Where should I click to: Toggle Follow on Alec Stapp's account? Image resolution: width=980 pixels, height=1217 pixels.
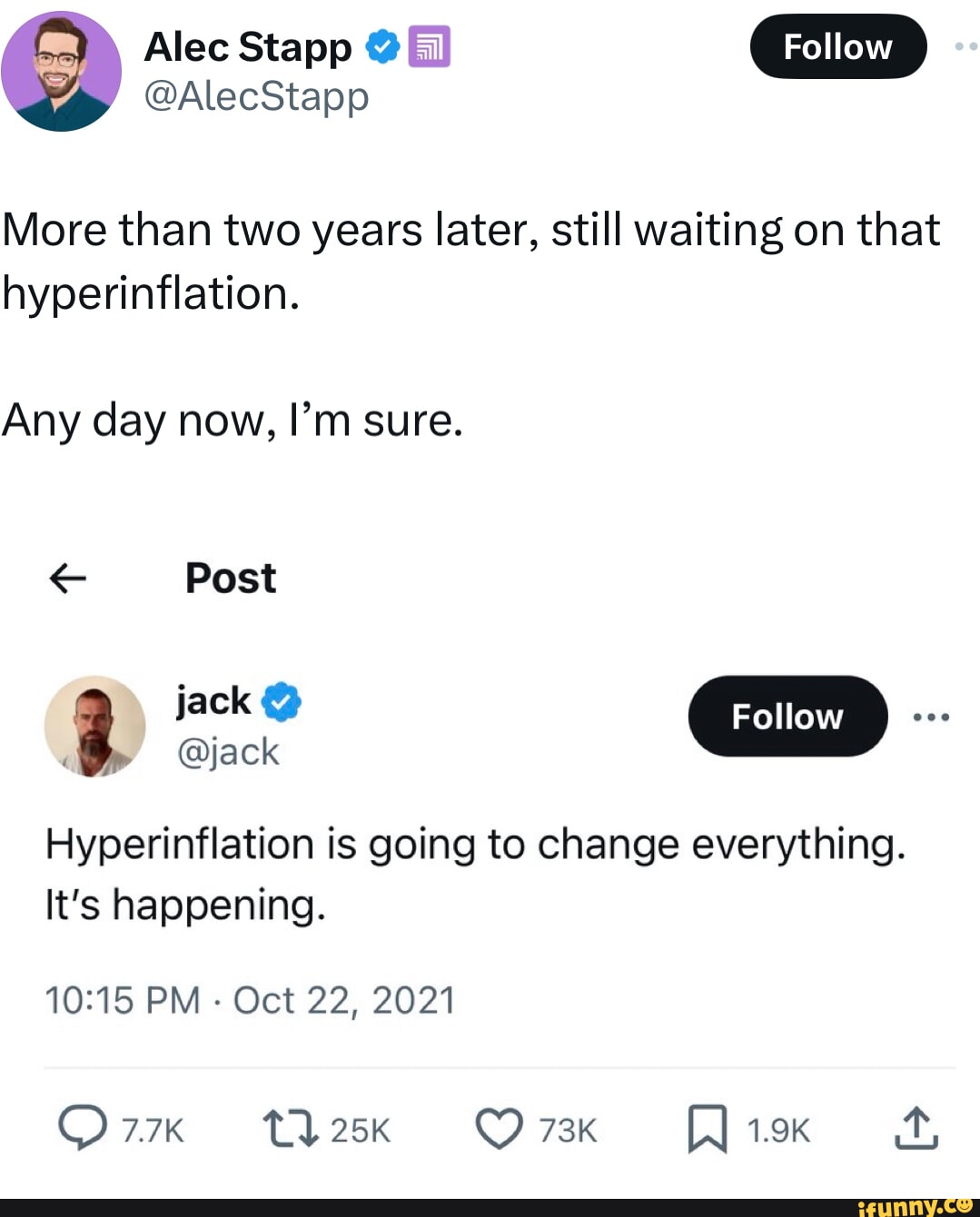point(837,45)
